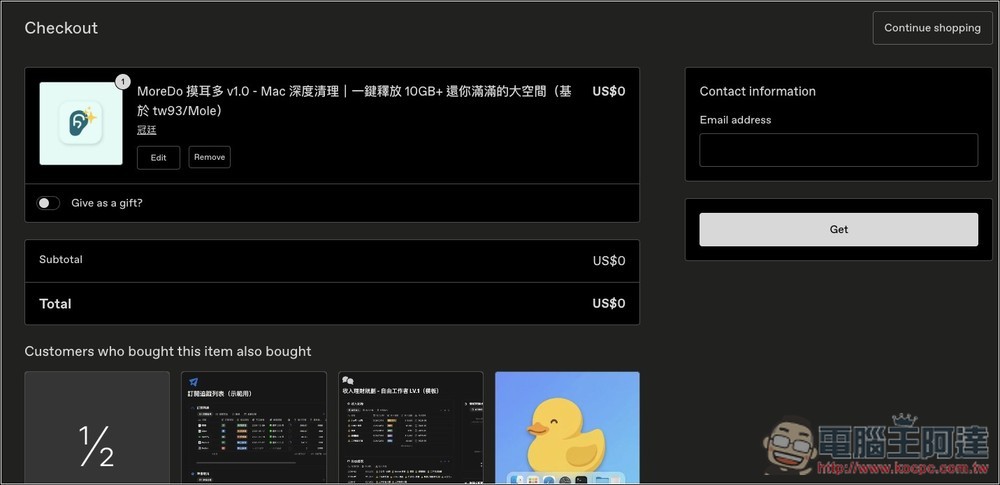The height and width of the screenshot is (485, 1000).
Task: Toggle the Give as a gift switch
Action: (x=48, y=203)
